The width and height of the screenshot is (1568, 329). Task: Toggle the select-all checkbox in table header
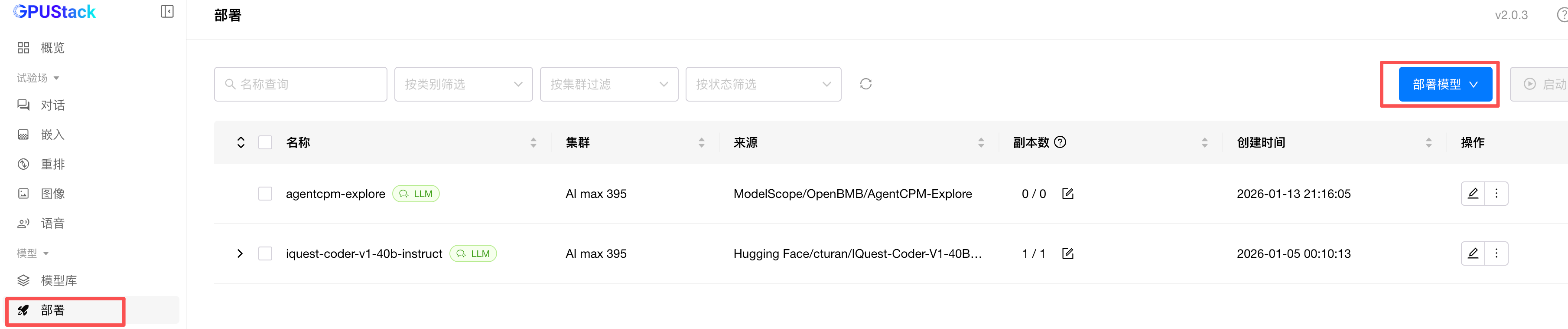click(x=265, y=142)
